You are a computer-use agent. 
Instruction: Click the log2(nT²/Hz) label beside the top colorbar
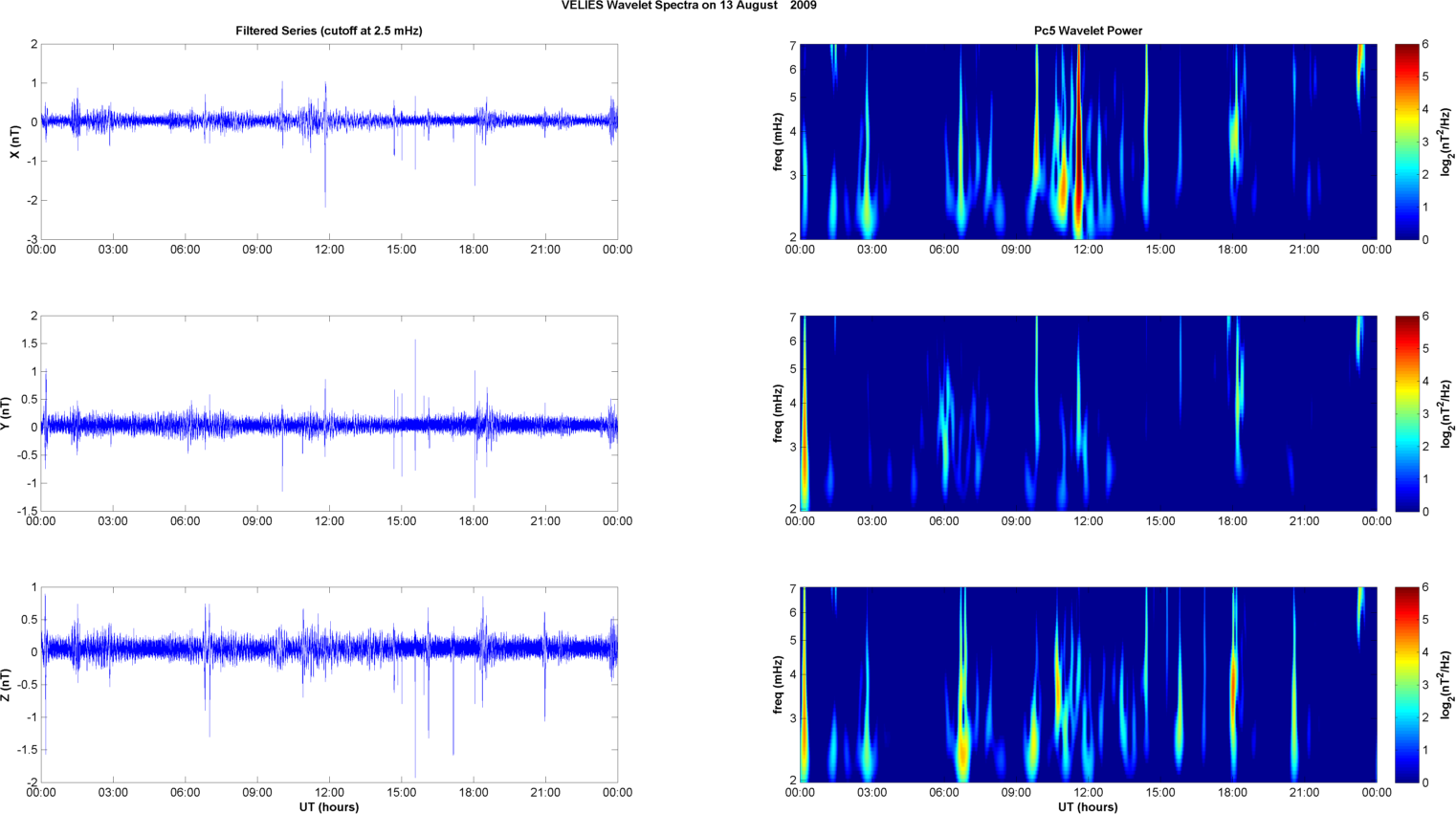pos(1446,142)
